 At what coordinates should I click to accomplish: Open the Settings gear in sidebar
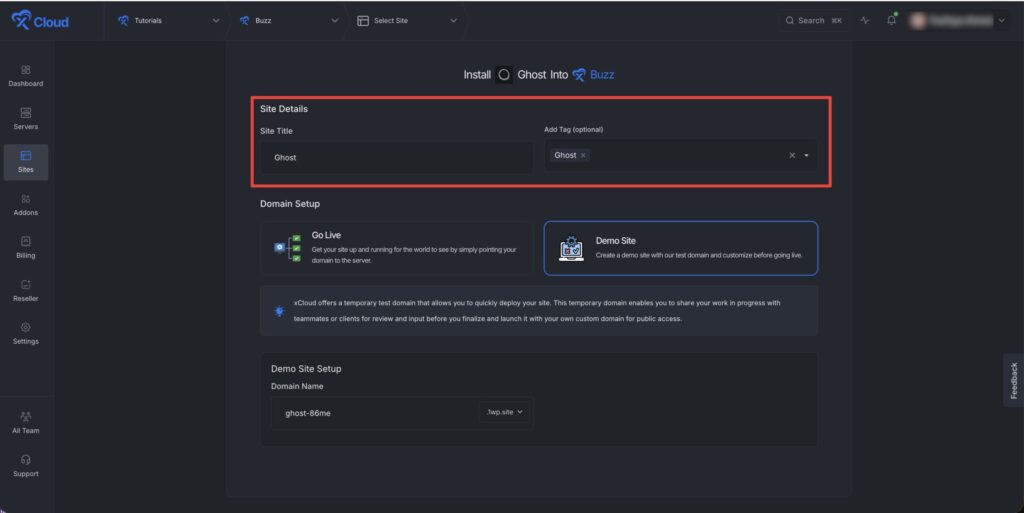[x=25, y=327]
